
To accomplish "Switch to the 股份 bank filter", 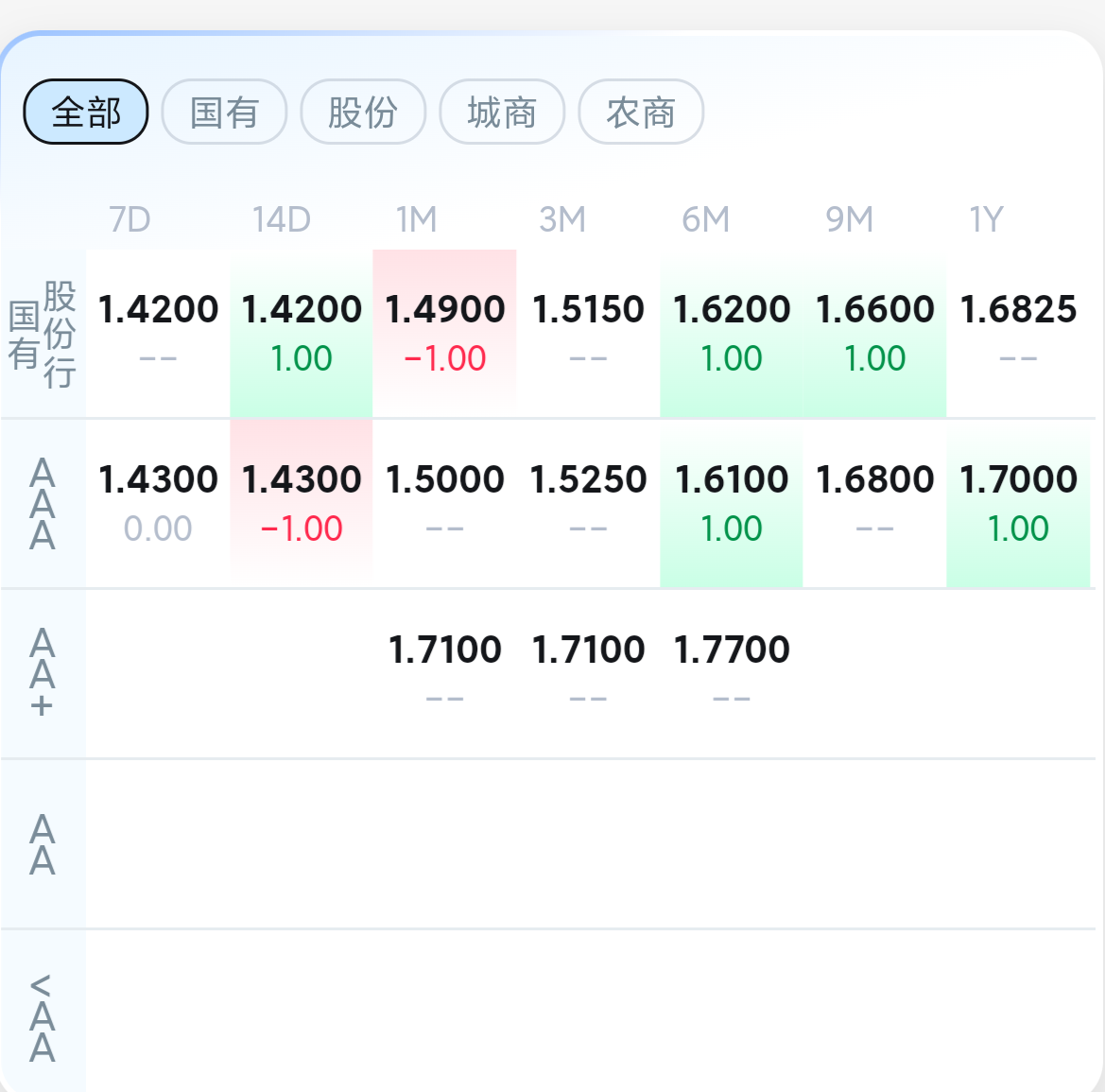I will point(363,113).
